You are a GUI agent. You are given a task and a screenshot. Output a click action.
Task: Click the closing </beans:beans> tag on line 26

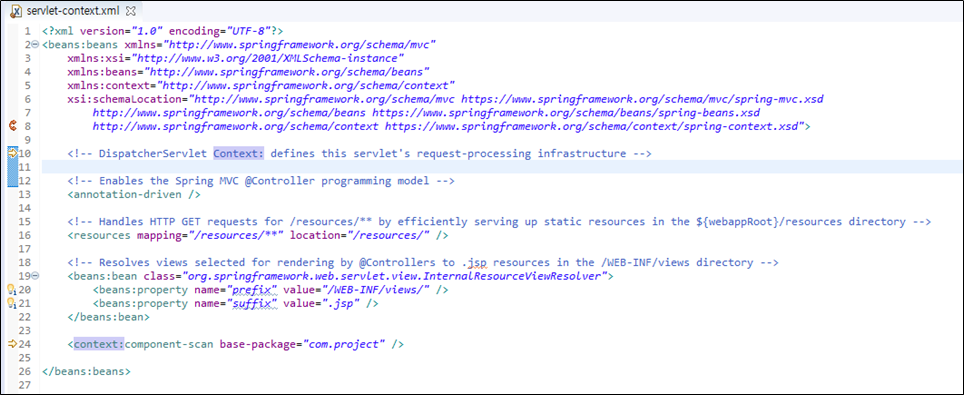click(86, 372)
